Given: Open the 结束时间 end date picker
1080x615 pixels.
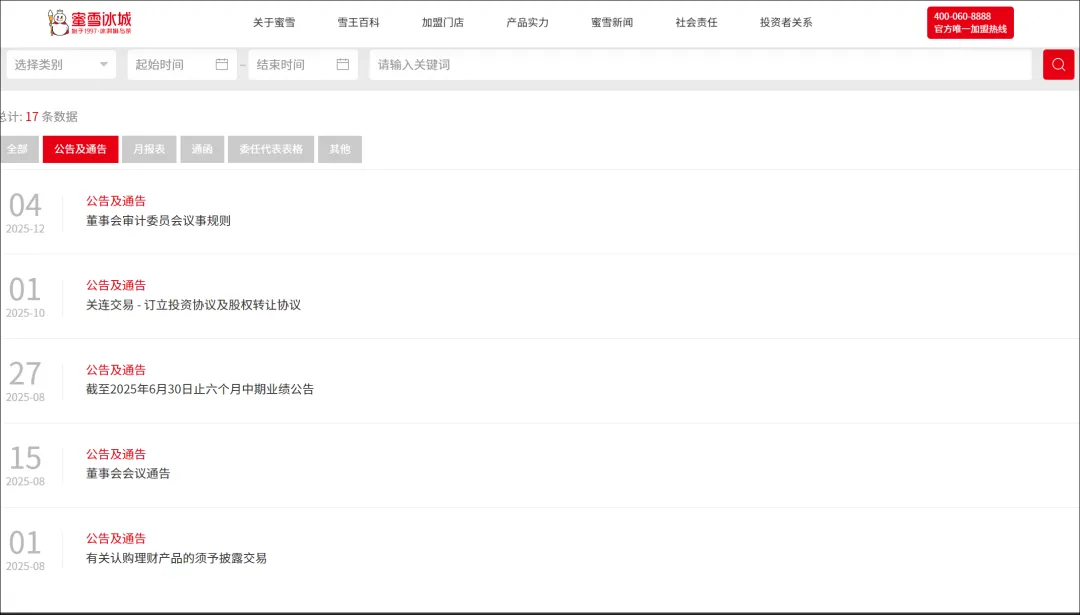Looking at the screenshot, I should coord(290,65).
